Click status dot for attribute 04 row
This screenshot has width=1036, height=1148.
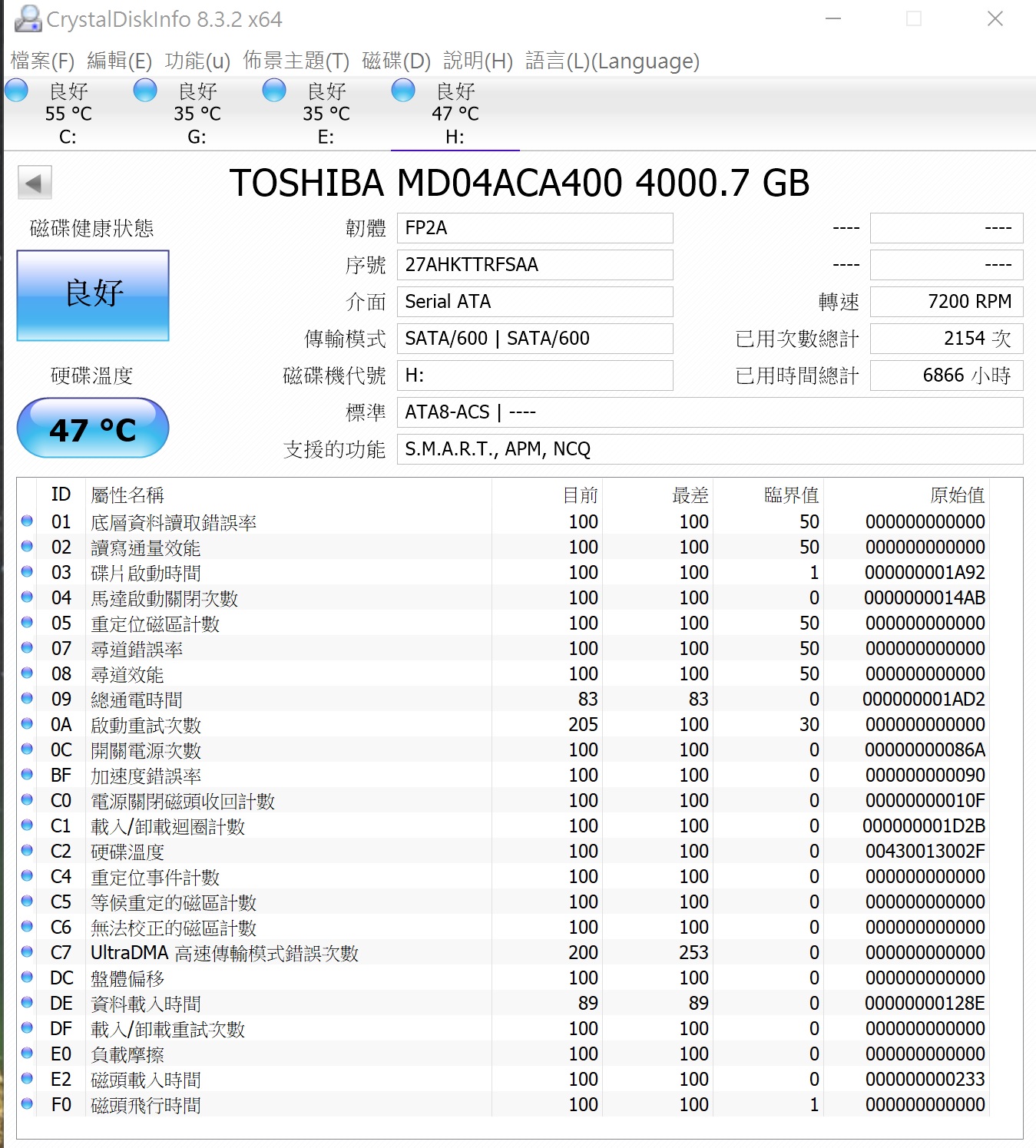[x=27, y=597]
